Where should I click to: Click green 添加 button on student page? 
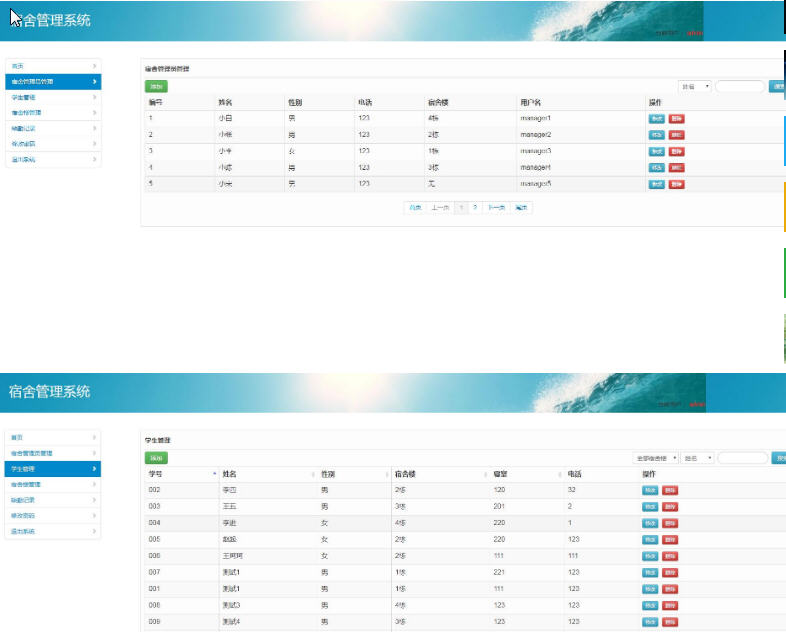pyautogui.click(x=156, y=458)
